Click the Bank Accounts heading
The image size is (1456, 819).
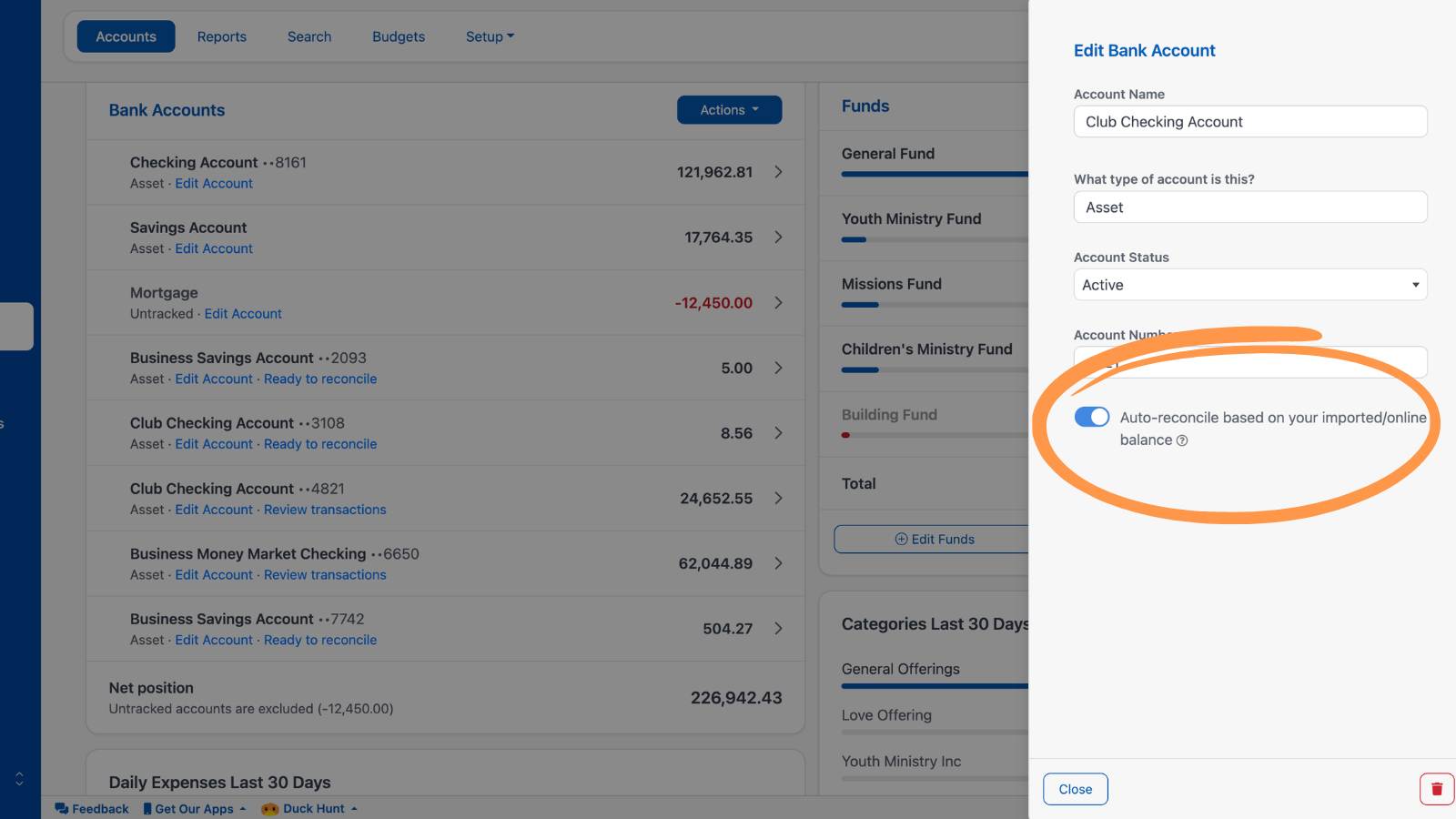click(x=167, y=110)
